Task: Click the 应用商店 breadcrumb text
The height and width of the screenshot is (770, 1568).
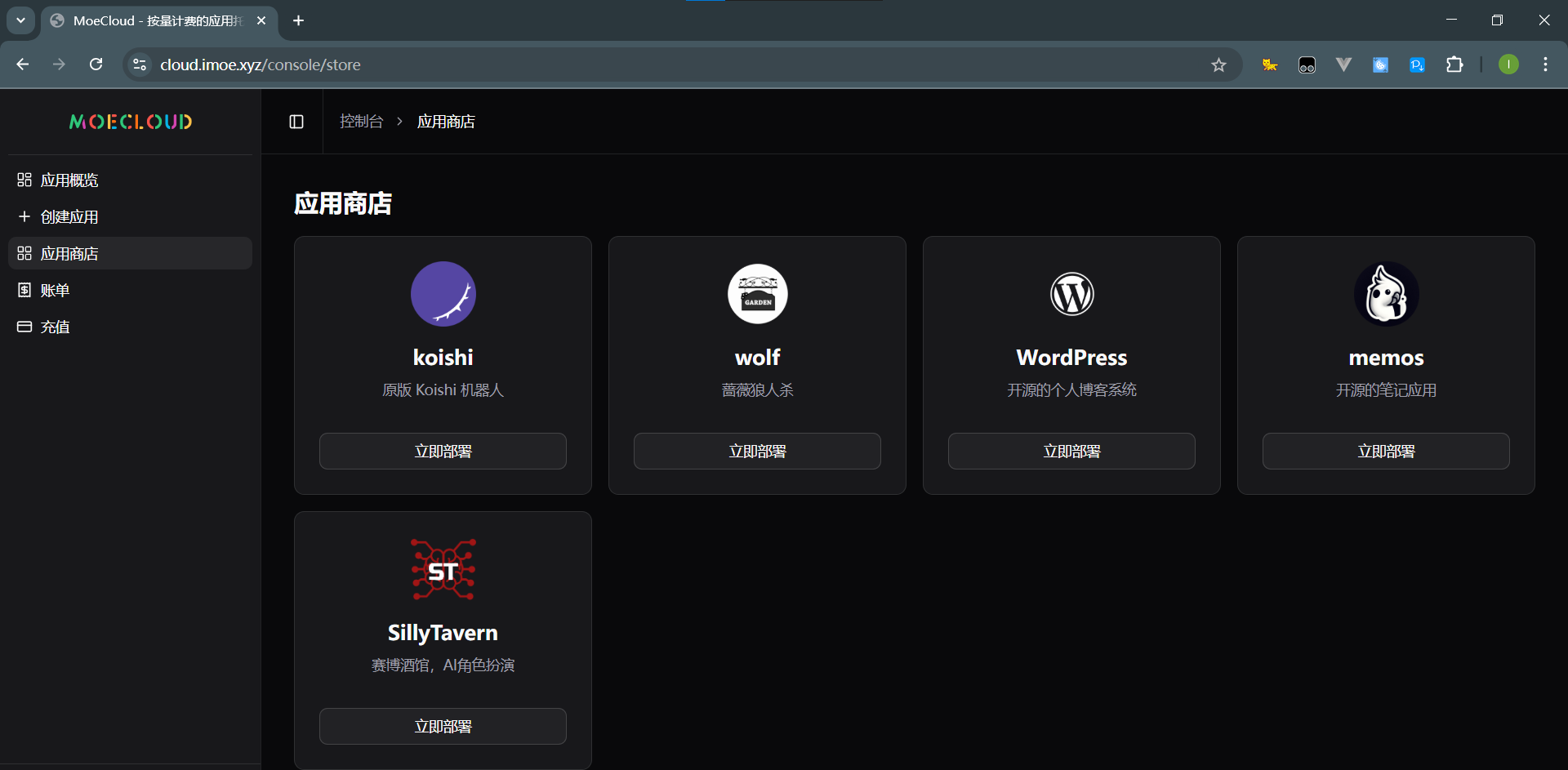Action: coord(446,122)
